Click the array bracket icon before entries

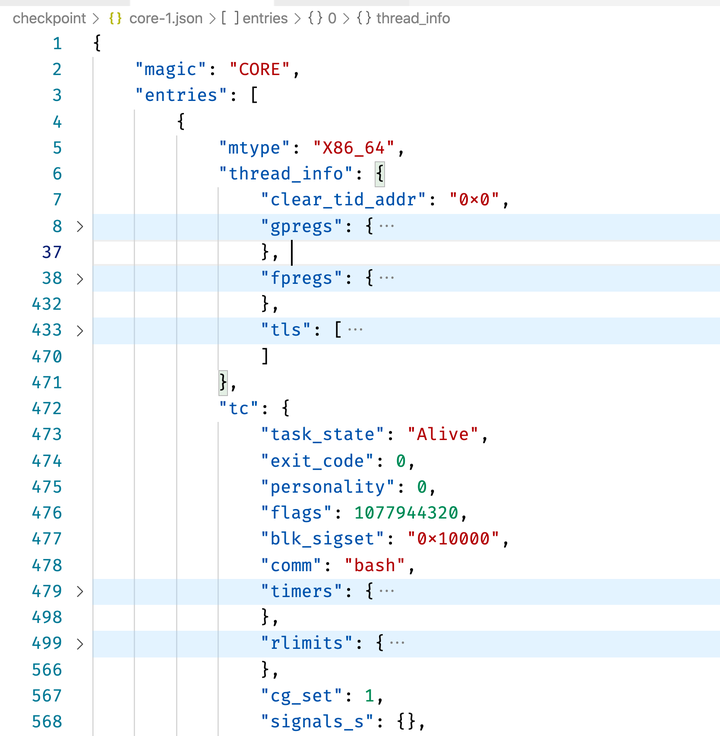pyautogui.click(x=230, y=18)
